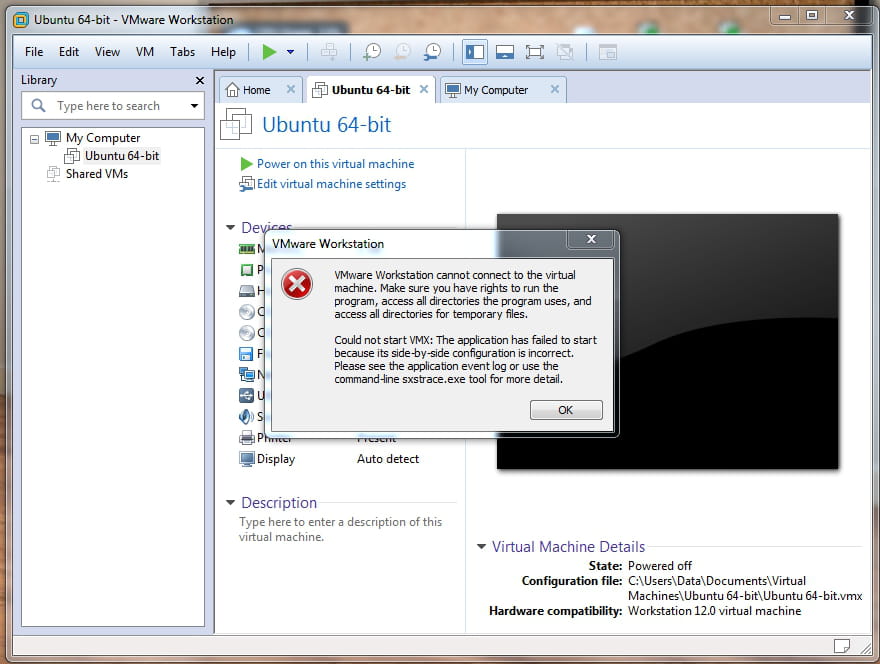This screenshot has width=880, height=664.
Task: Click the Powered off state value
Action: click(659, 565)
